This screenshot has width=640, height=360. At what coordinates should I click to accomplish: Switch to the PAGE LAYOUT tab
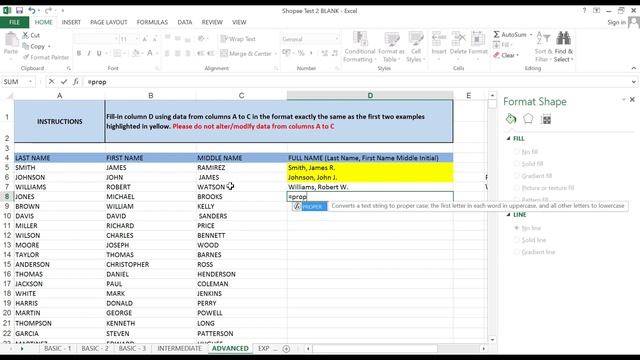coord(109,22)
